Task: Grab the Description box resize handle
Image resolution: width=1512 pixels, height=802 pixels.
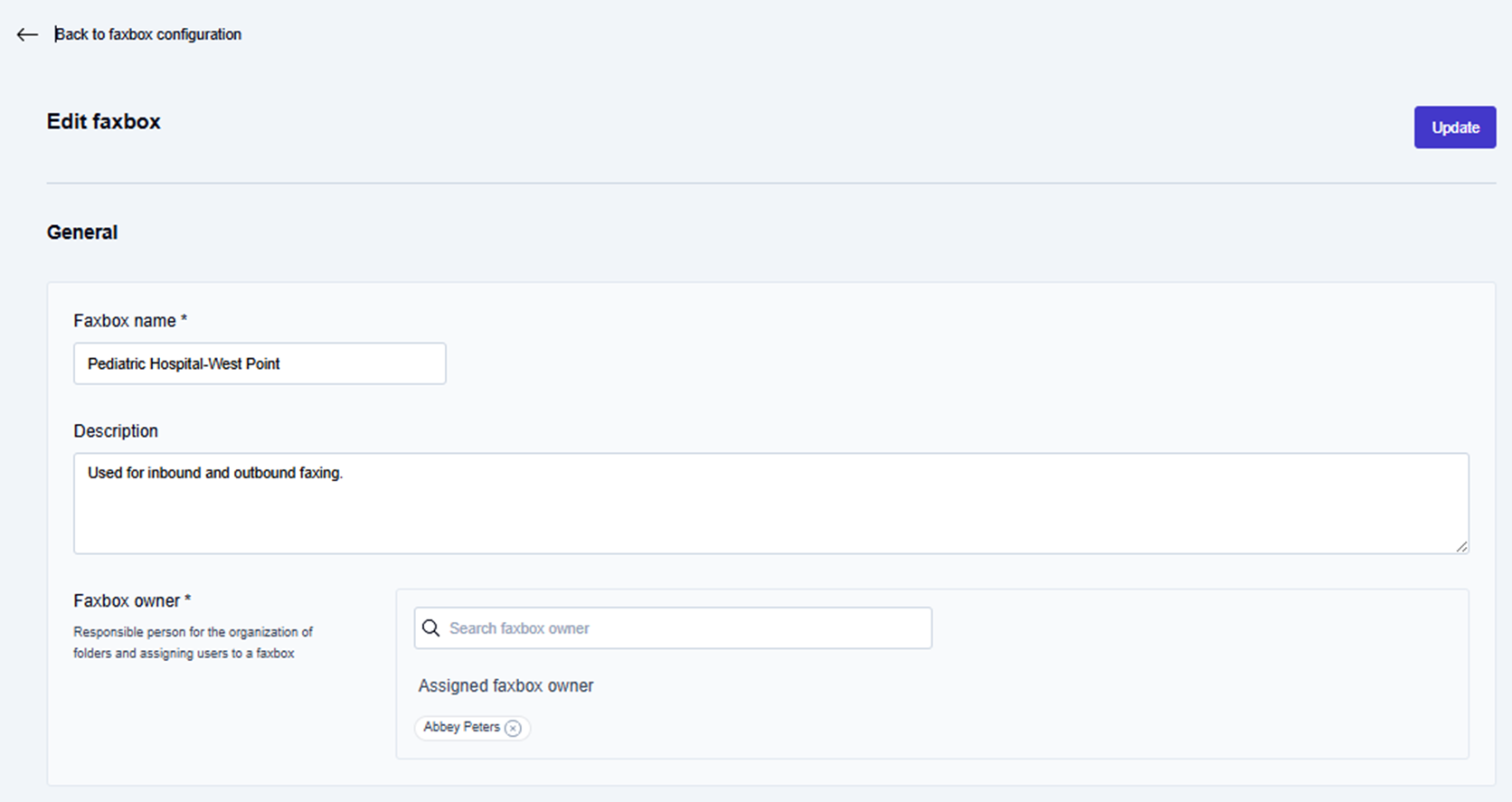Action: pyautogui.click(x=1460, y=546)
